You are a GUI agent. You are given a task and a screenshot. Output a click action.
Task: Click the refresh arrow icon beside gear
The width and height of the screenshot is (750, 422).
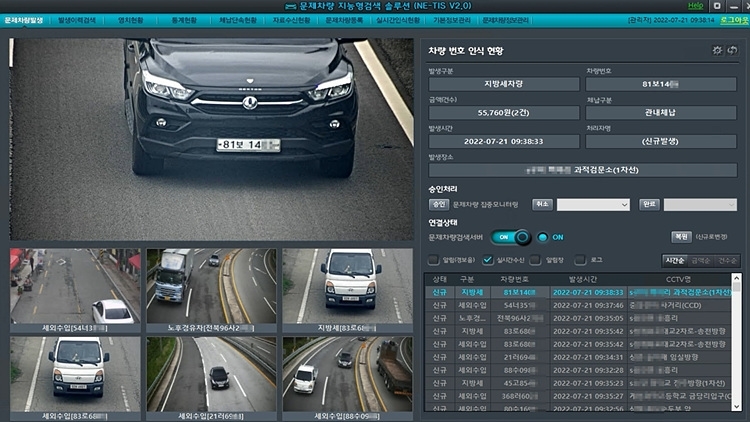[x=732, y=50]
